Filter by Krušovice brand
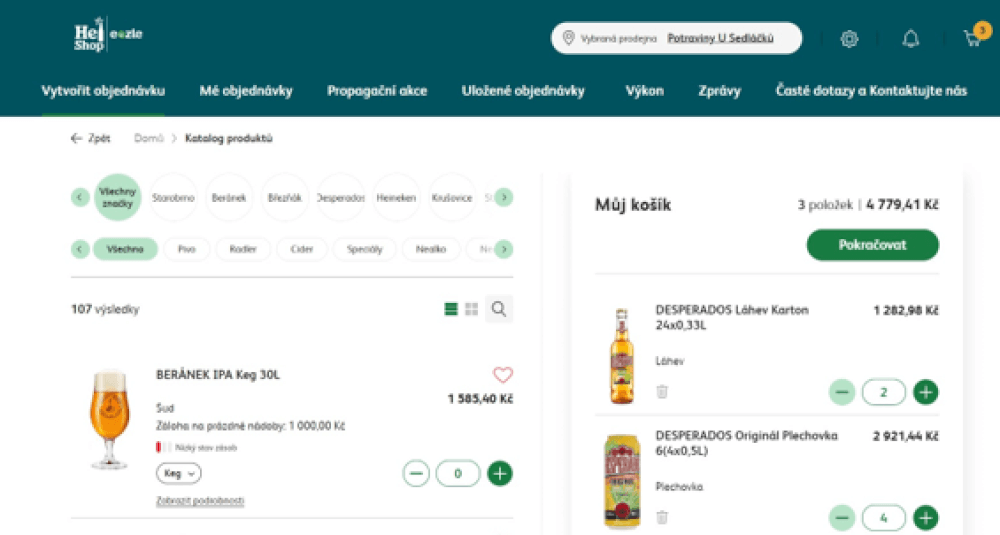This screenshot has width=1000, height=535. (x=452, y=198)
